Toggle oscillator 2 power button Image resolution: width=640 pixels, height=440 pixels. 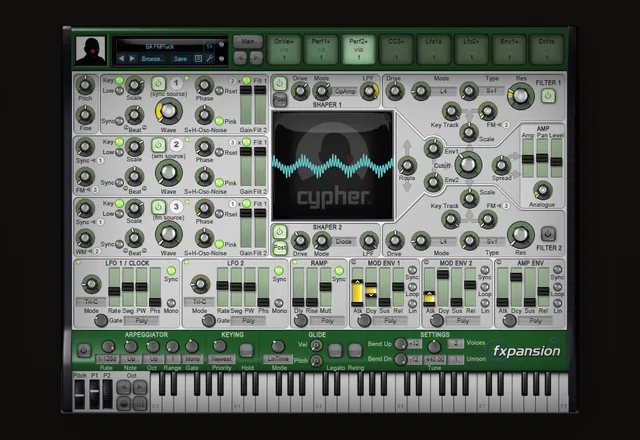(x=158, y=145)
